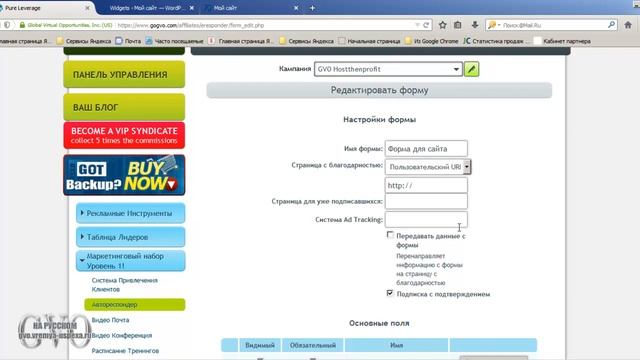The image size is (640, 360).
Task: Expand 'Таблица Лидеров' menu section
Action: coord(130,237)
